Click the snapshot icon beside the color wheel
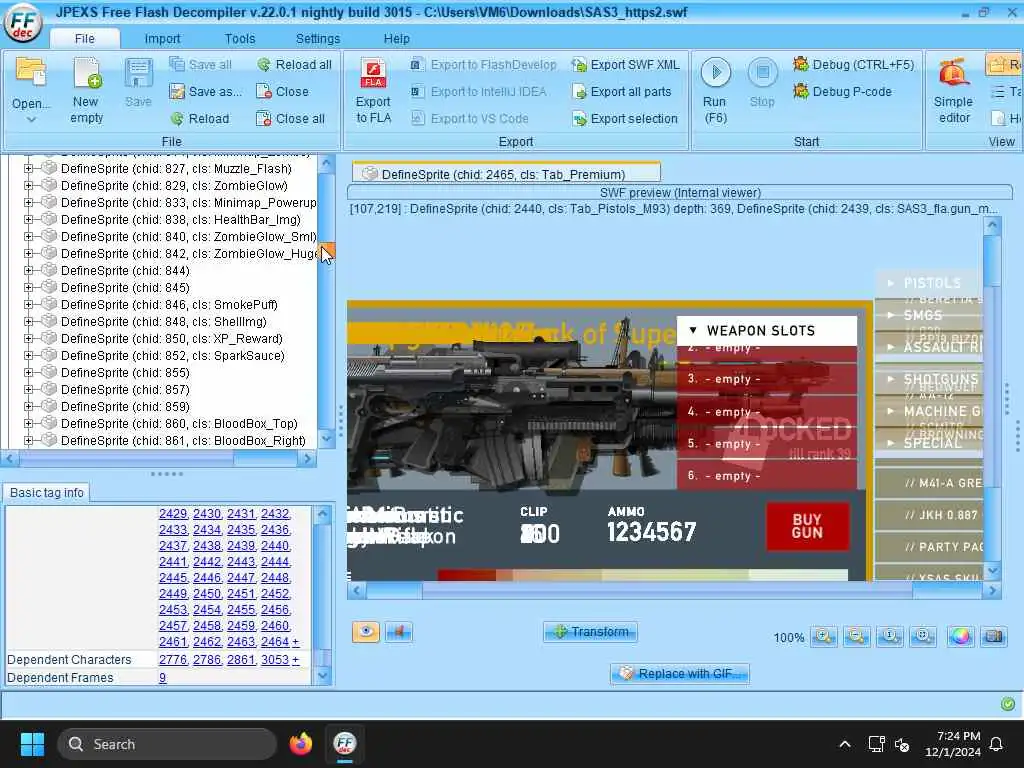This screenshot has width=1024, height=768. point(993,636)
